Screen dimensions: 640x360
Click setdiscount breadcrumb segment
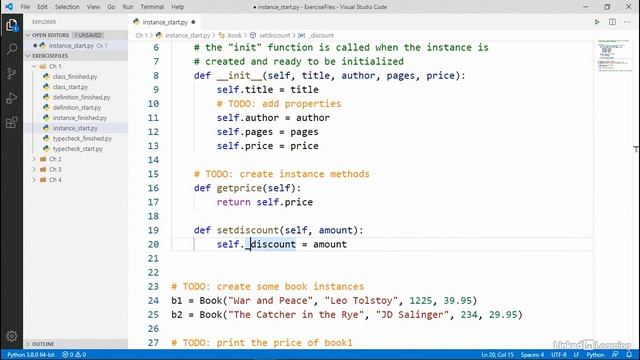click(x=274, y=36)
